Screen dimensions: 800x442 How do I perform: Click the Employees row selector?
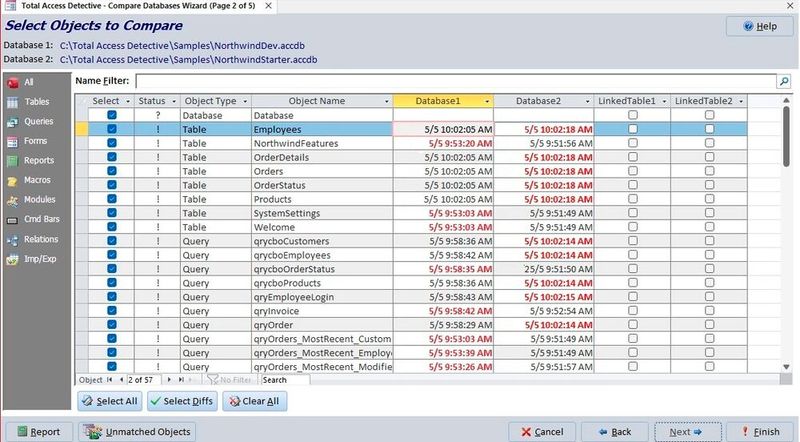pos(82,129)
